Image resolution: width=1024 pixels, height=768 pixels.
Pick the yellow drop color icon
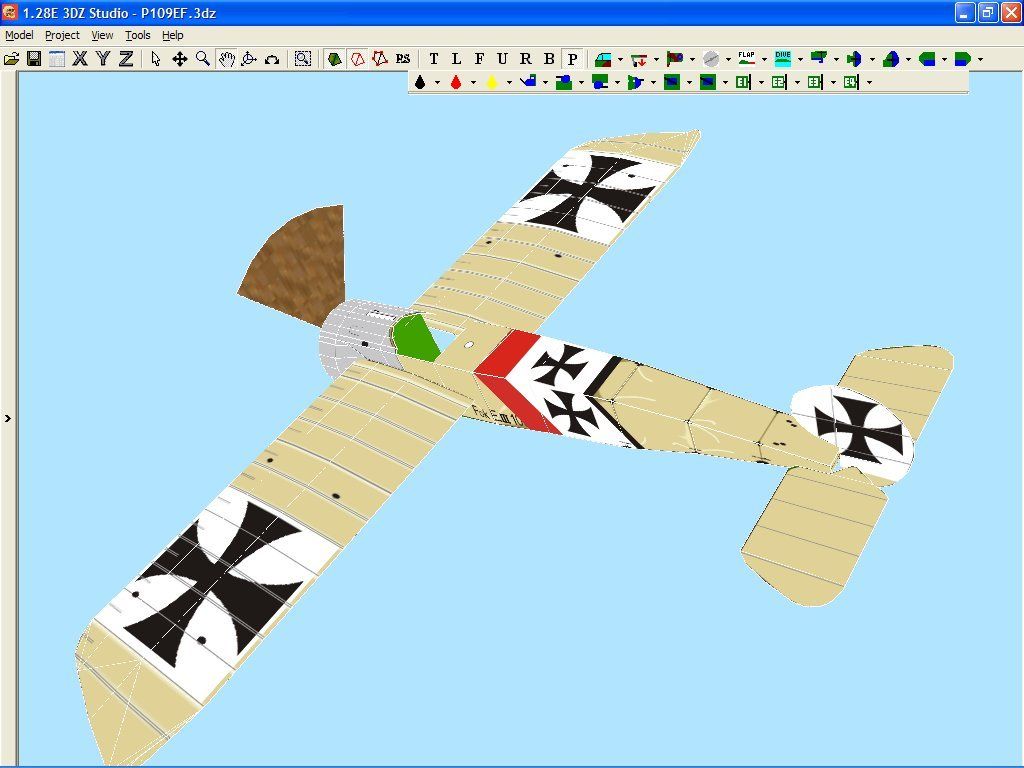tap(492, 82)
